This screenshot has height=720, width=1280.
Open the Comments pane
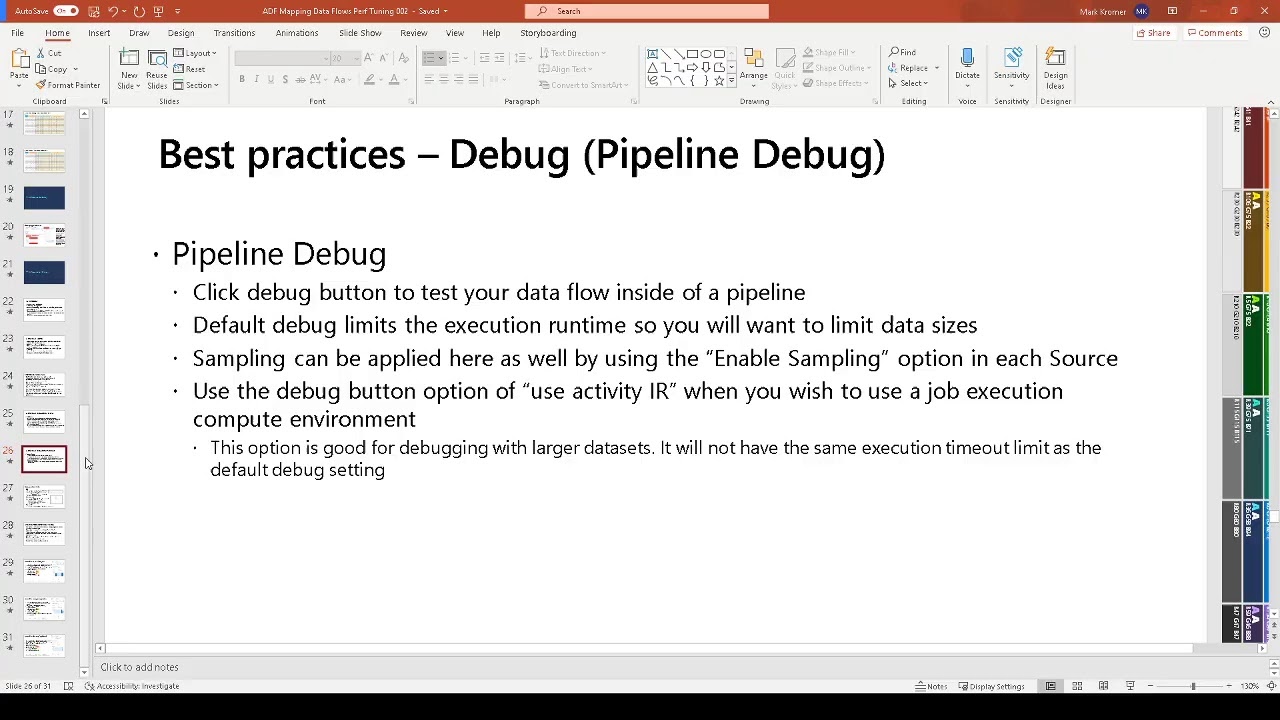[1214, 33]
